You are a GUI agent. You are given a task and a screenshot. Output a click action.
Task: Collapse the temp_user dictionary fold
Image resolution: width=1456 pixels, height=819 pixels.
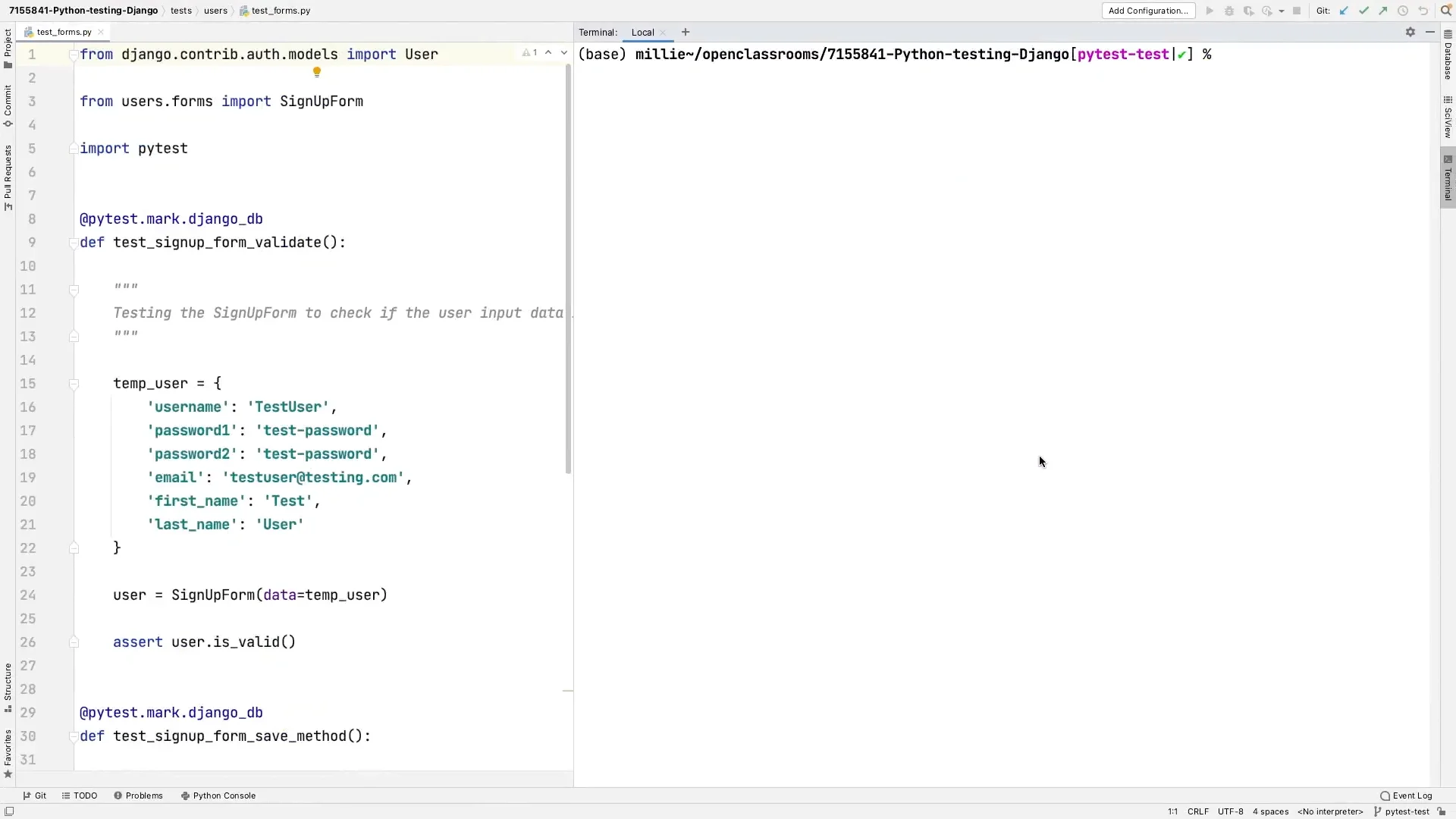pyautogui.click(x=74, y=384)
